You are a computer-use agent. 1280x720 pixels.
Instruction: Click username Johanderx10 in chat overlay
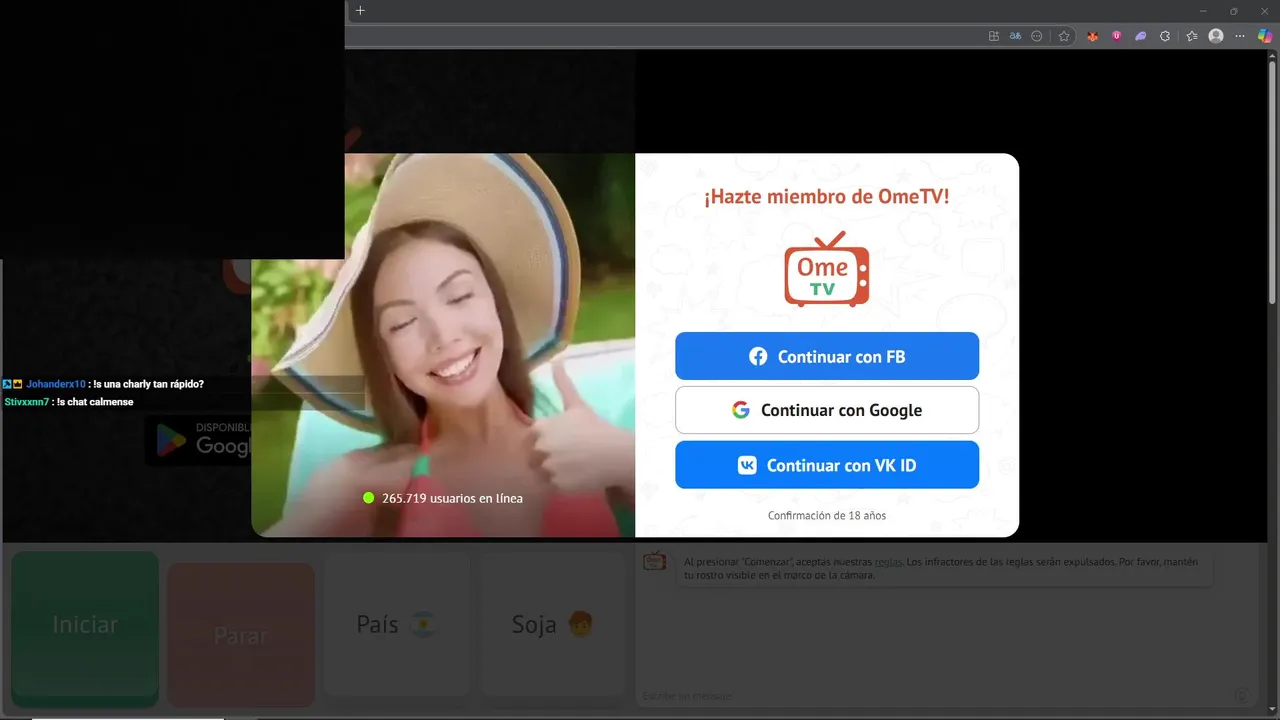pyautogui.click(x=56, y=384)
